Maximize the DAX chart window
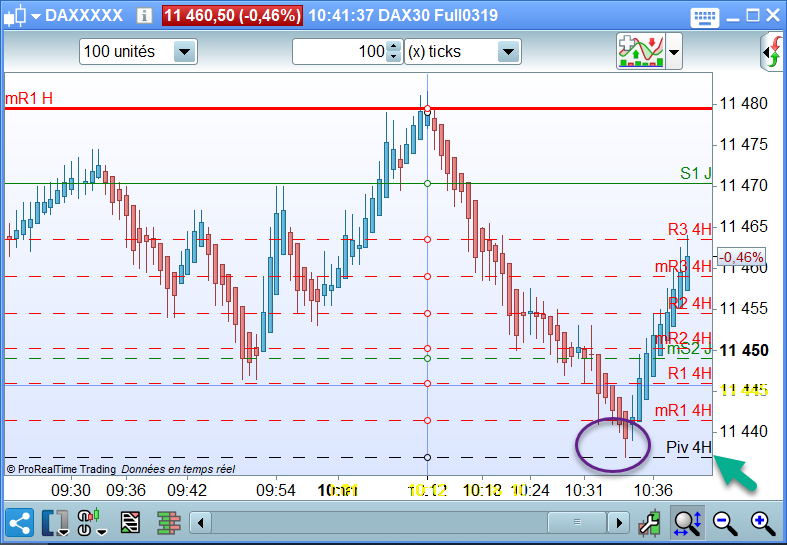Image resolution: width=787 pixels, height=545 pixels. (753, 16)
